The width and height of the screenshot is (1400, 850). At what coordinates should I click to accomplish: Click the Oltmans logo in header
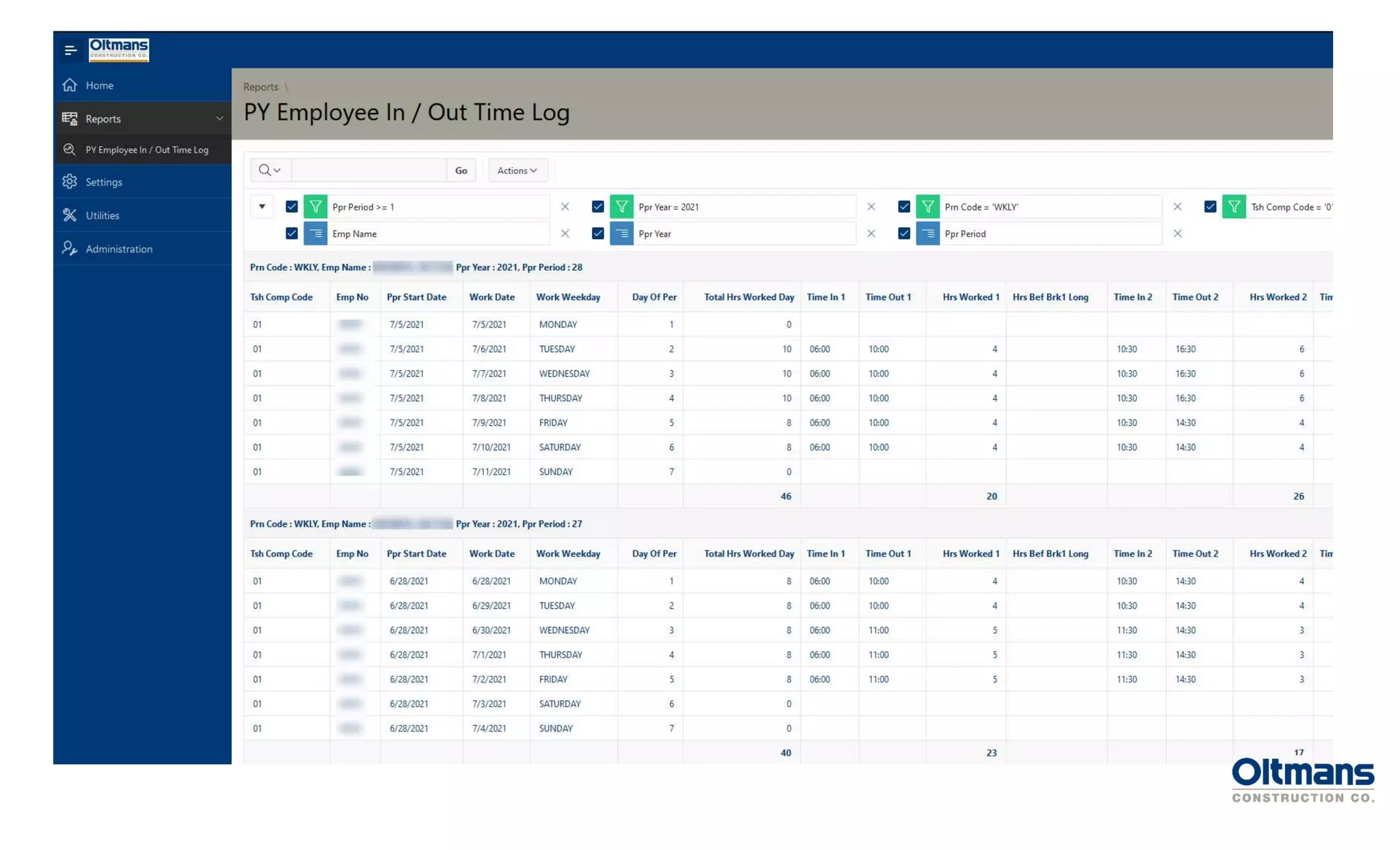[x=118, y=49]
